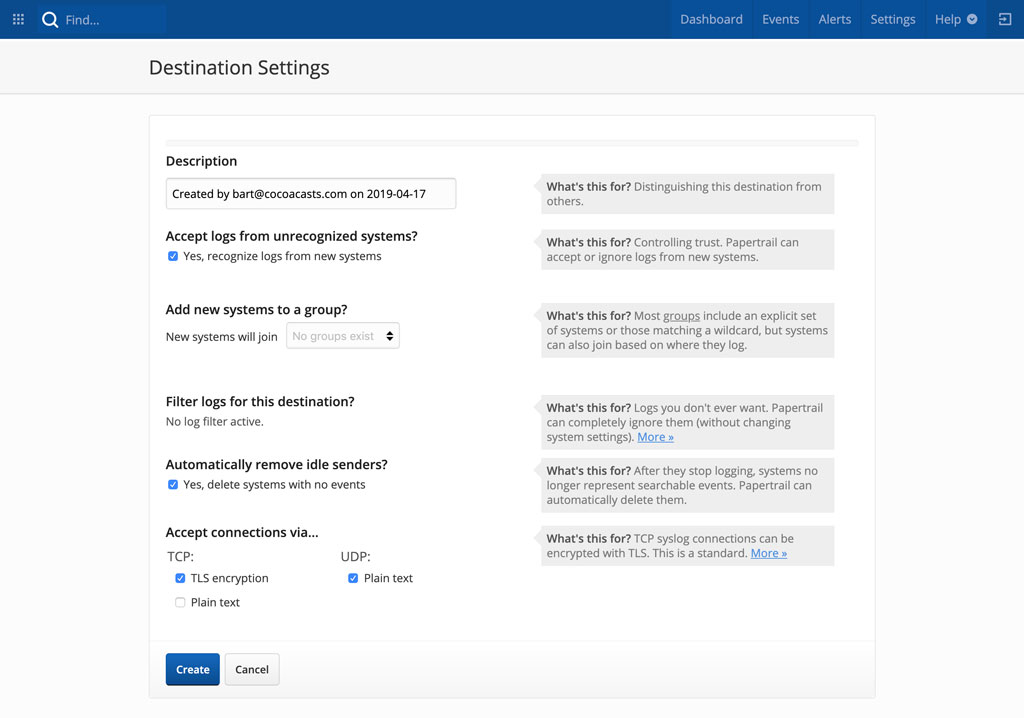Switch to the Alerts section
This screenshot has height=718, width=1024.
point(834,18)
